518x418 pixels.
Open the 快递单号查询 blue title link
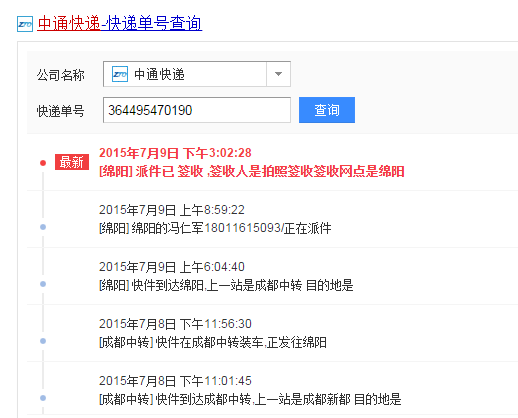151,24
